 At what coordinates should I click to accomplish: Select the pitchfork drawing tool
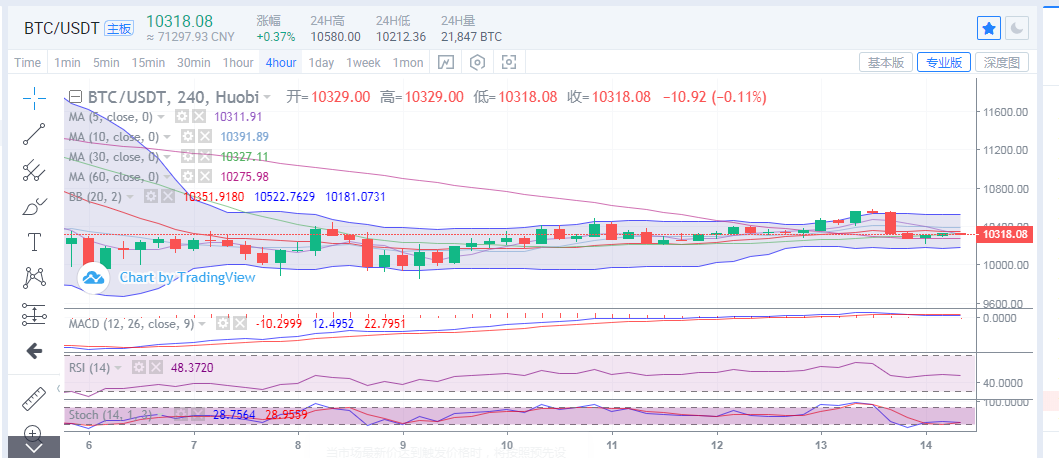(34, 170)
